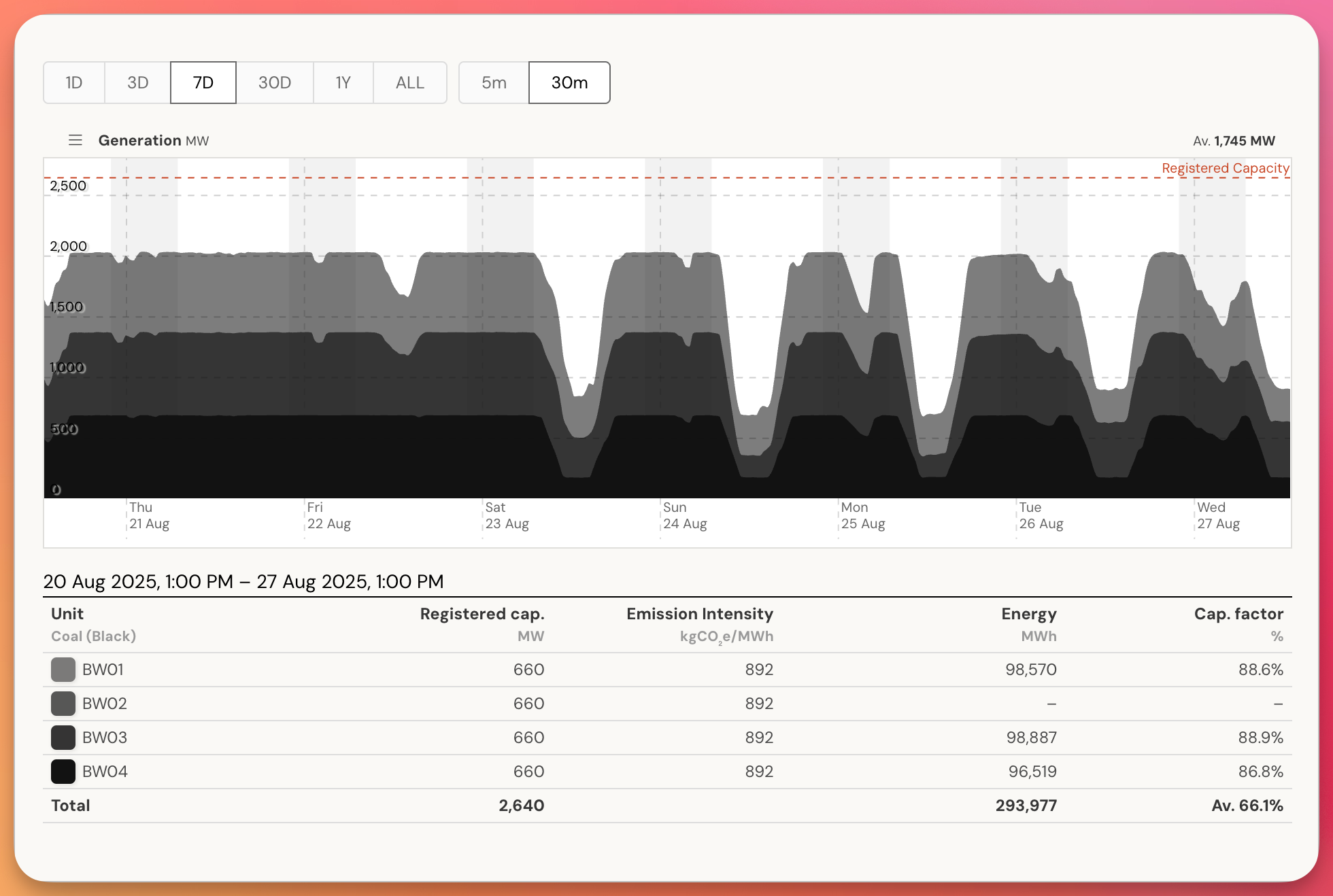Set interval to 30m
The image size is (1333, 896).
(x=569, y=83)
